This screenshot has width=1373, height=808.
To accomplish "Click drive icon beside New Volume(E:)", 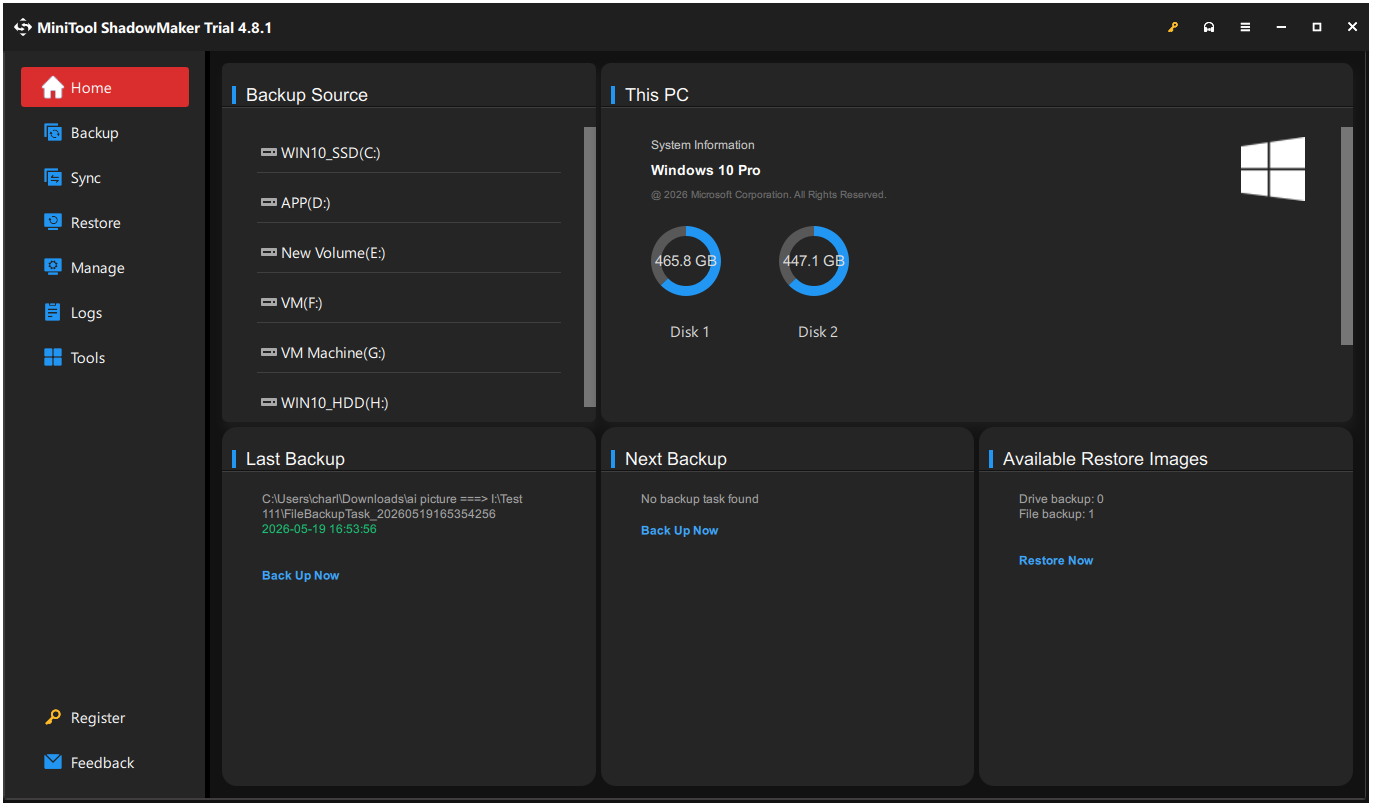I will click(x=269, y=253).
